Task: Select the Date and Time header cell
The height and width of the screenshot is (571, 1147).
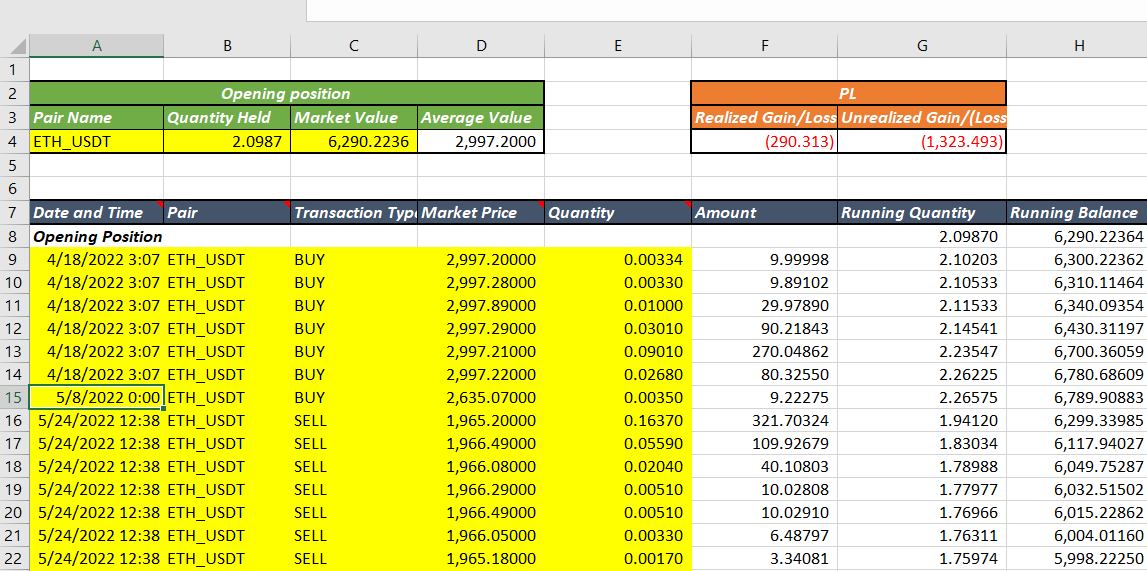Action: tap(97, 213)
